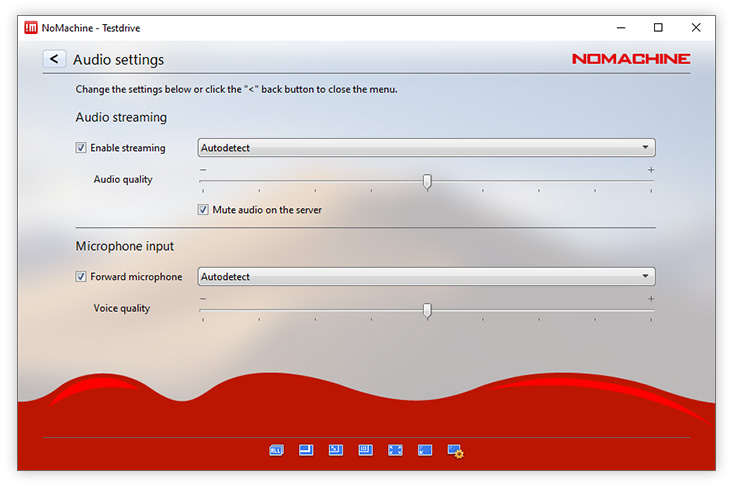
Task: Click the fit to window icon
Action: point(336,451)
